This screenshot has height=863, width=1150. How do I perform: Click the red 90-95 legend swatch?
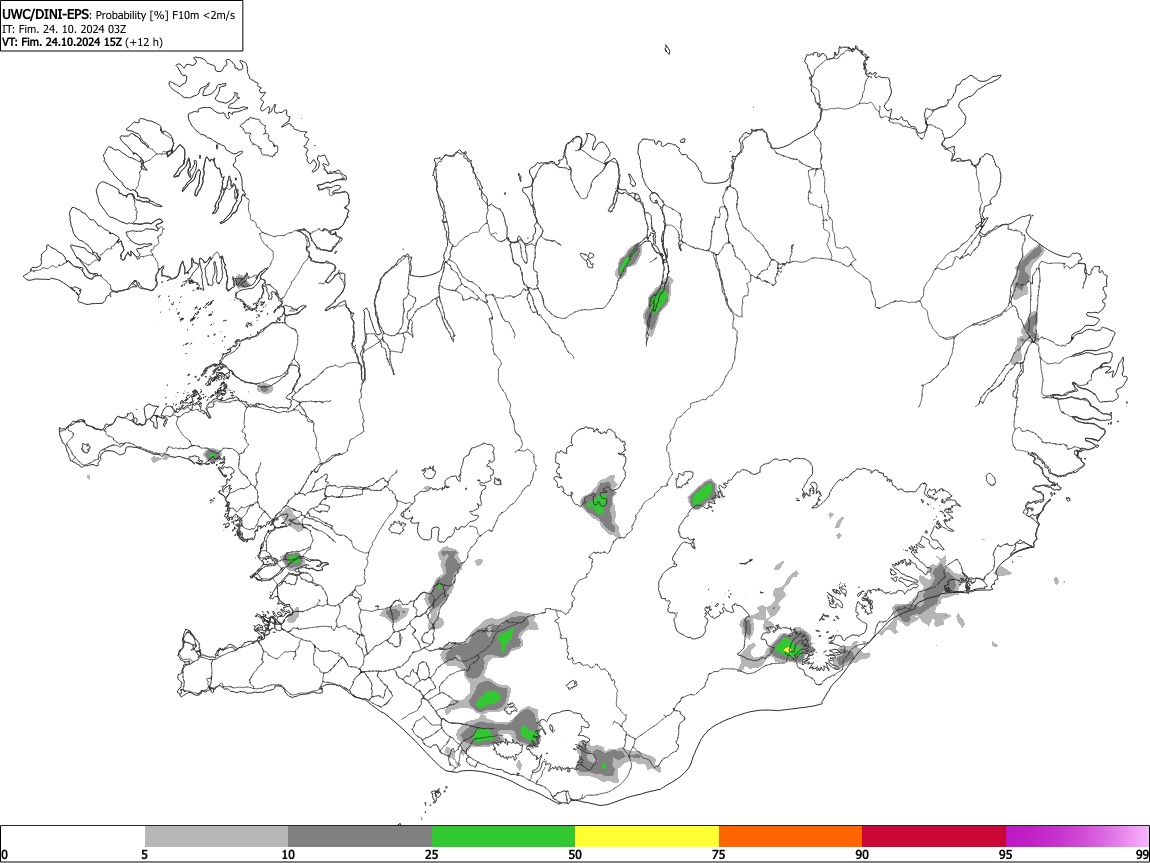coord(934,836)
